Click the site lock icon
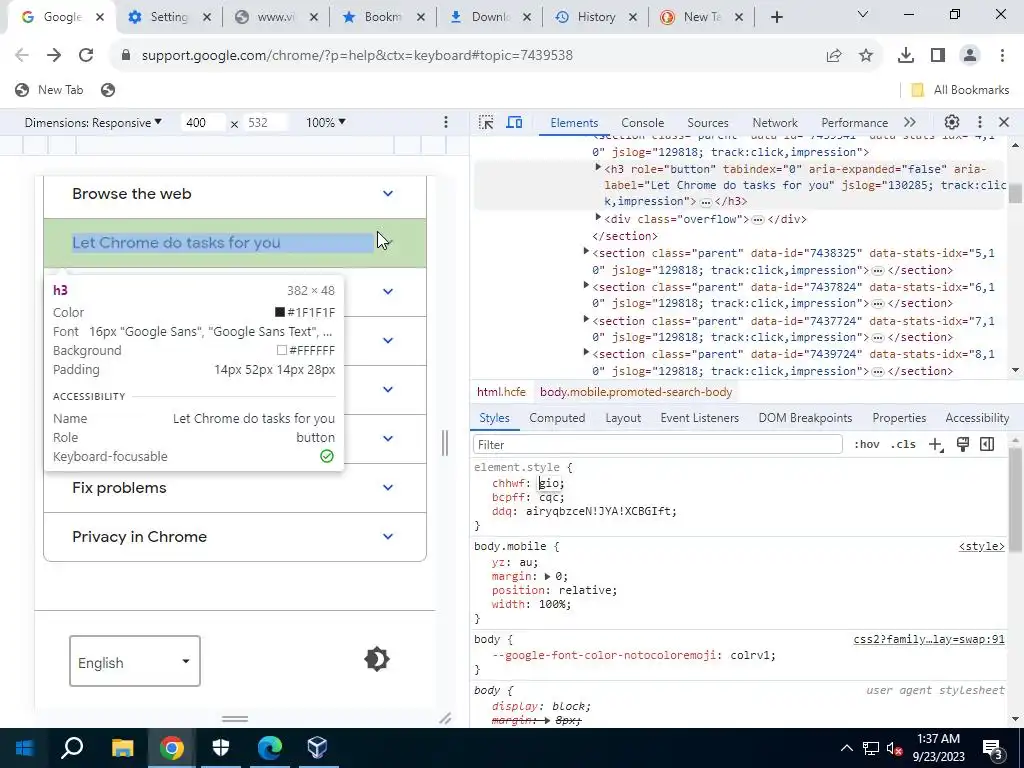Screen dimensions: 1024x768 [x=126, y=56]
